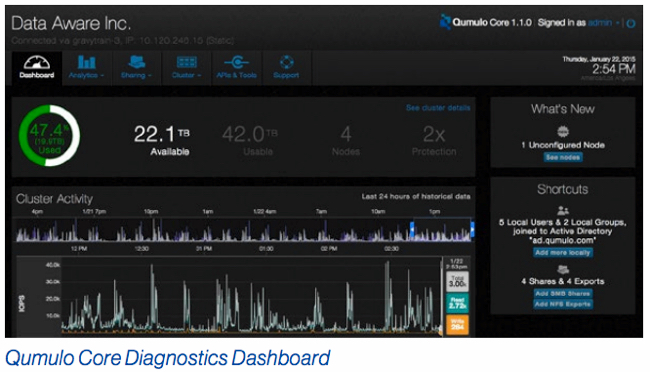
Task: Follow the See cluster details link
Action: click(438, 108)
